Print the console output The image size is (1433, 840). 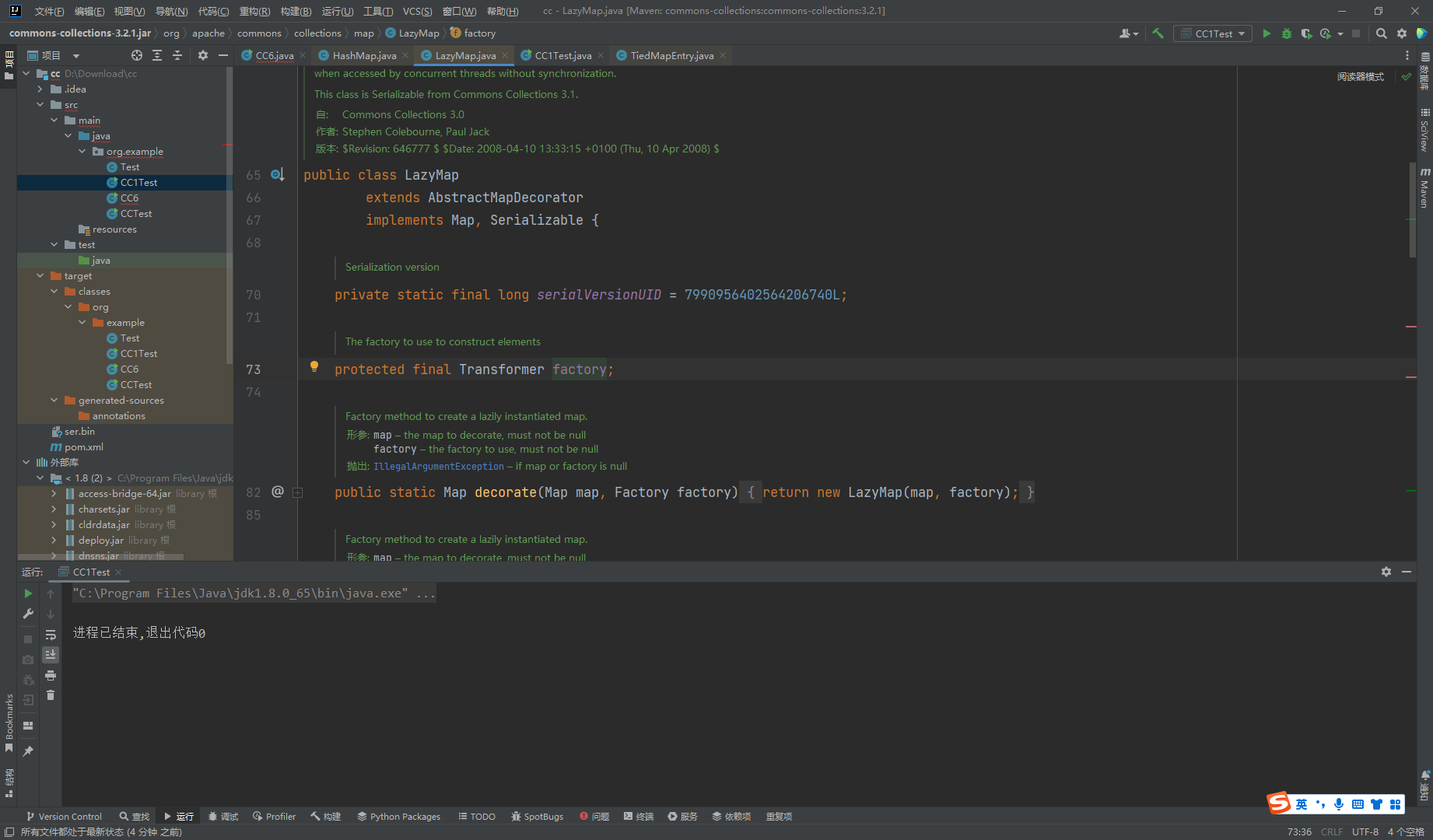tap(51, 675)
